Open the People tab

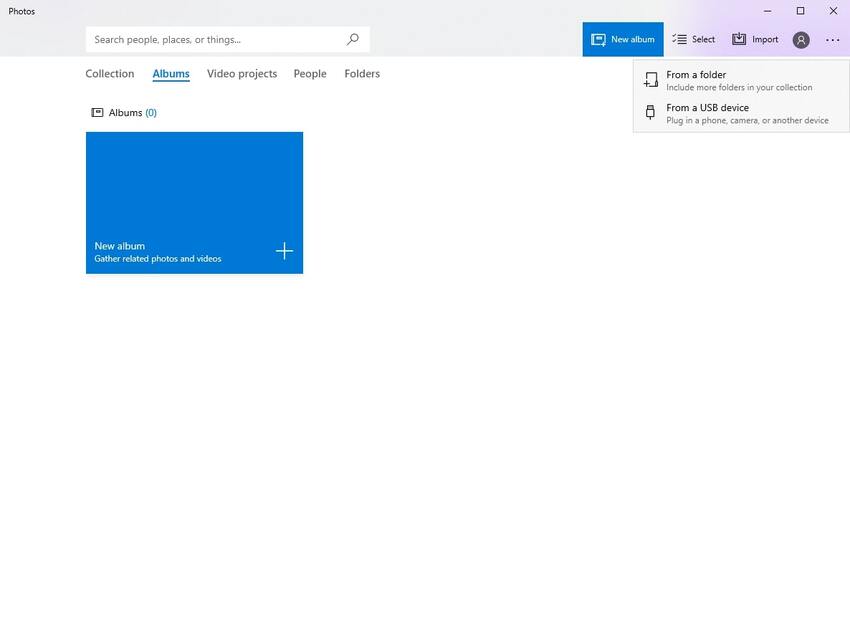[x=310, y=74]
